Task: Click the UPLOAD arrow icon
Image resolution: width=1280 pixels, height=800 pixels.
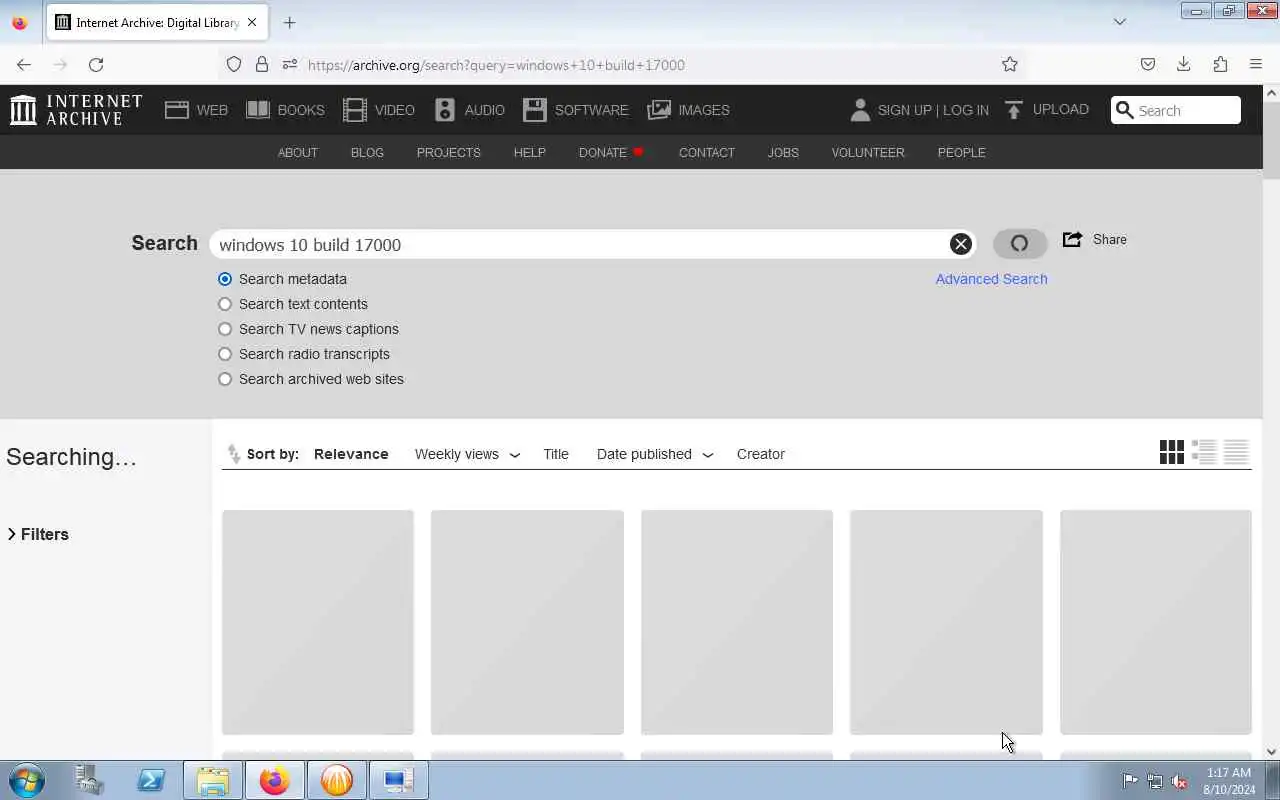Action: pyautogui.click(x=1014, y=110)
